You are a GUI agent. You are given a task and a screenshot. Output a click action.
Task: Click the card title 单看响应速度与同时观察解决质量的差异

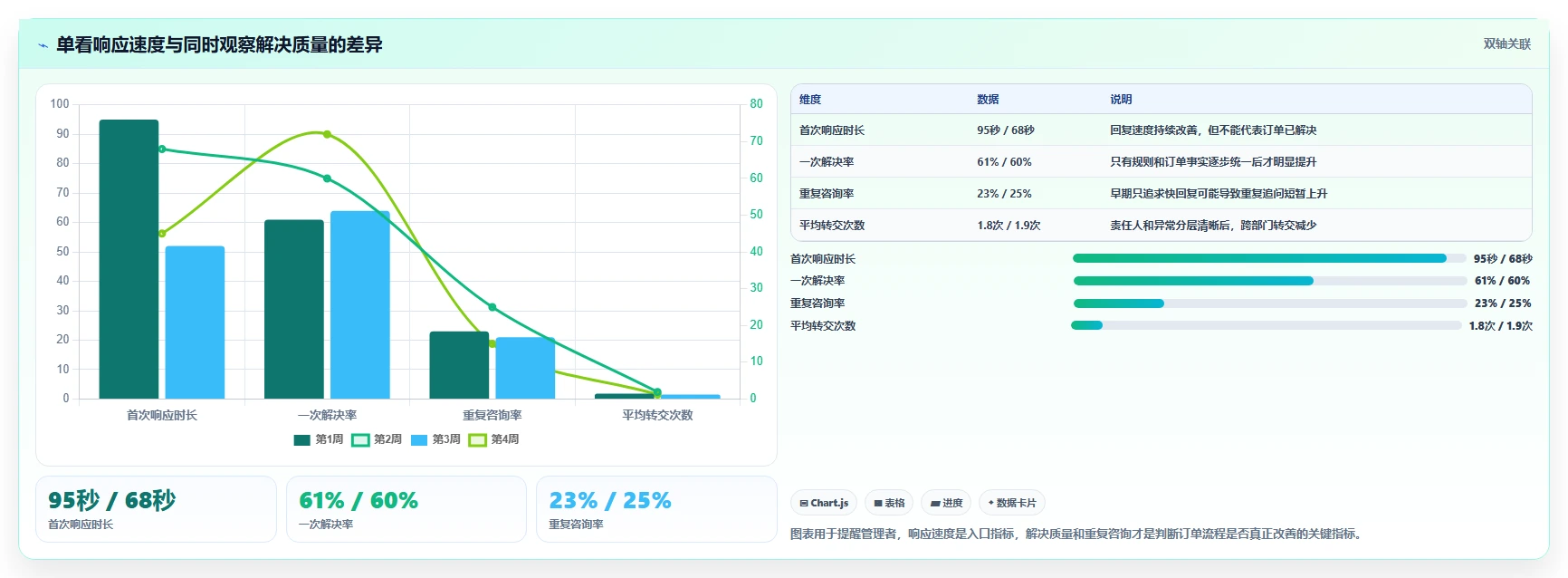[219, 44]
